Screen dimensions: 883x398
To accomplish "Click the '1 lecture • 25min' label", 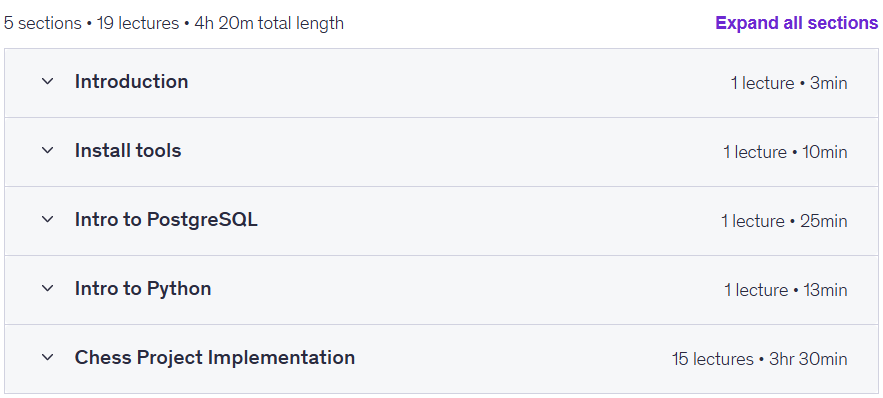I will 784,221.
